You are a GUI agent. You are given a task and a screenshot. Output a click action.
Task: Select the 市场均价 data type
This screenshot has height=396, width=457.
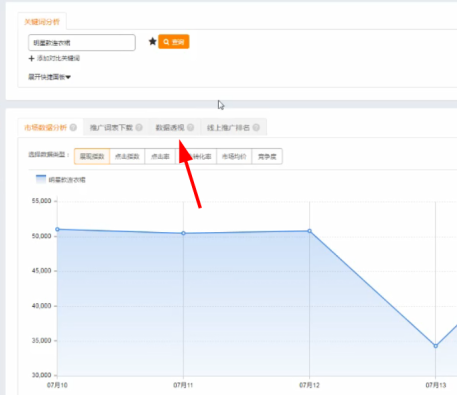(x=234, y=156)
